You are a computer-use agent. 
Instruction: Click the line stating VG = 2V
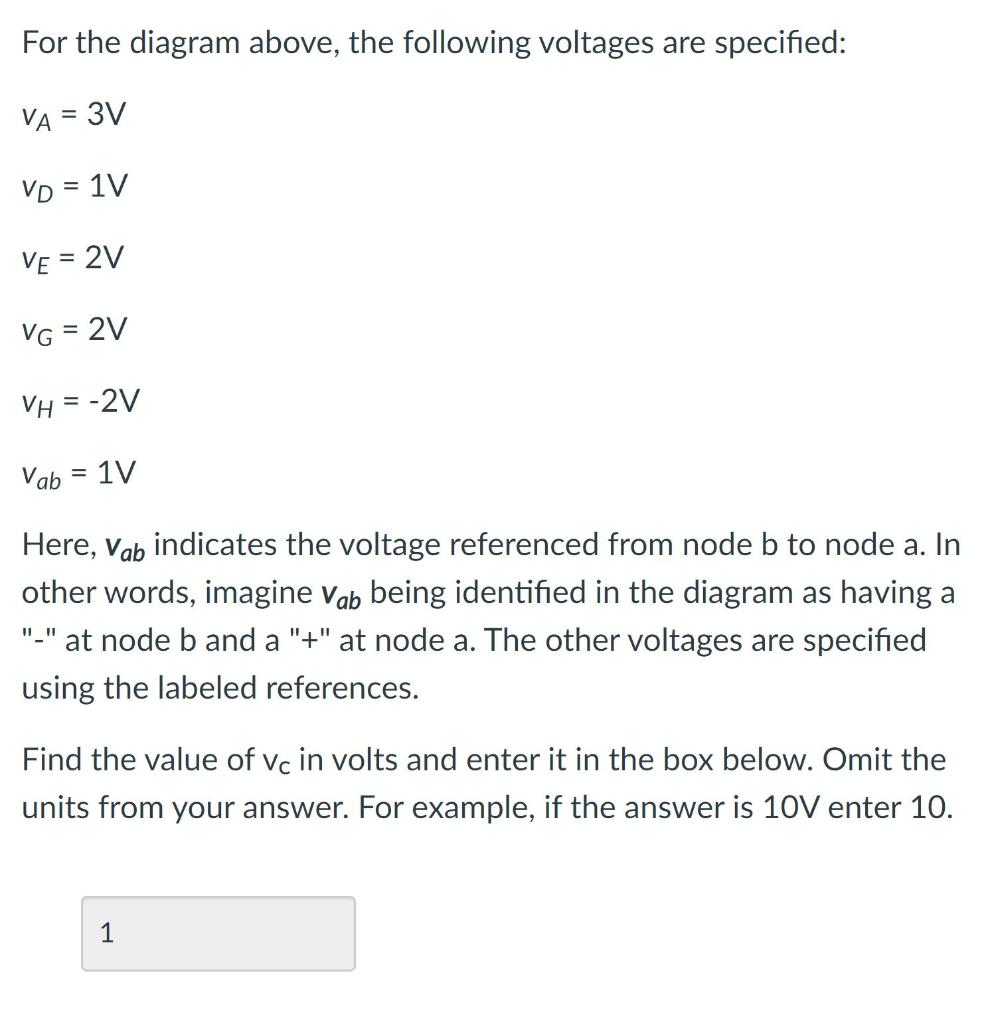pyautogui.click(x=74, y=330)
